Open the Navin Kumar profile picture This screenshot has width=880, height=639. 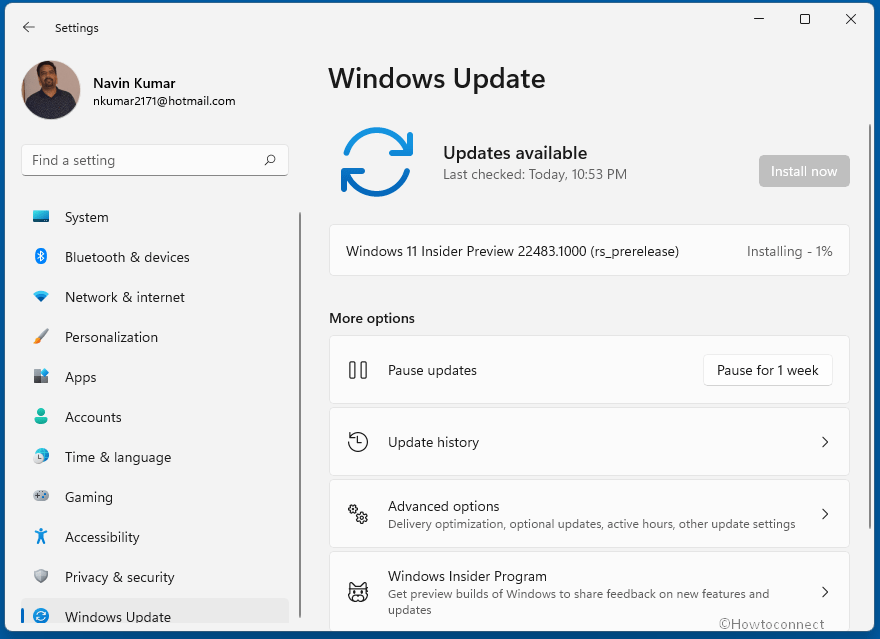(x=51, y=90)
